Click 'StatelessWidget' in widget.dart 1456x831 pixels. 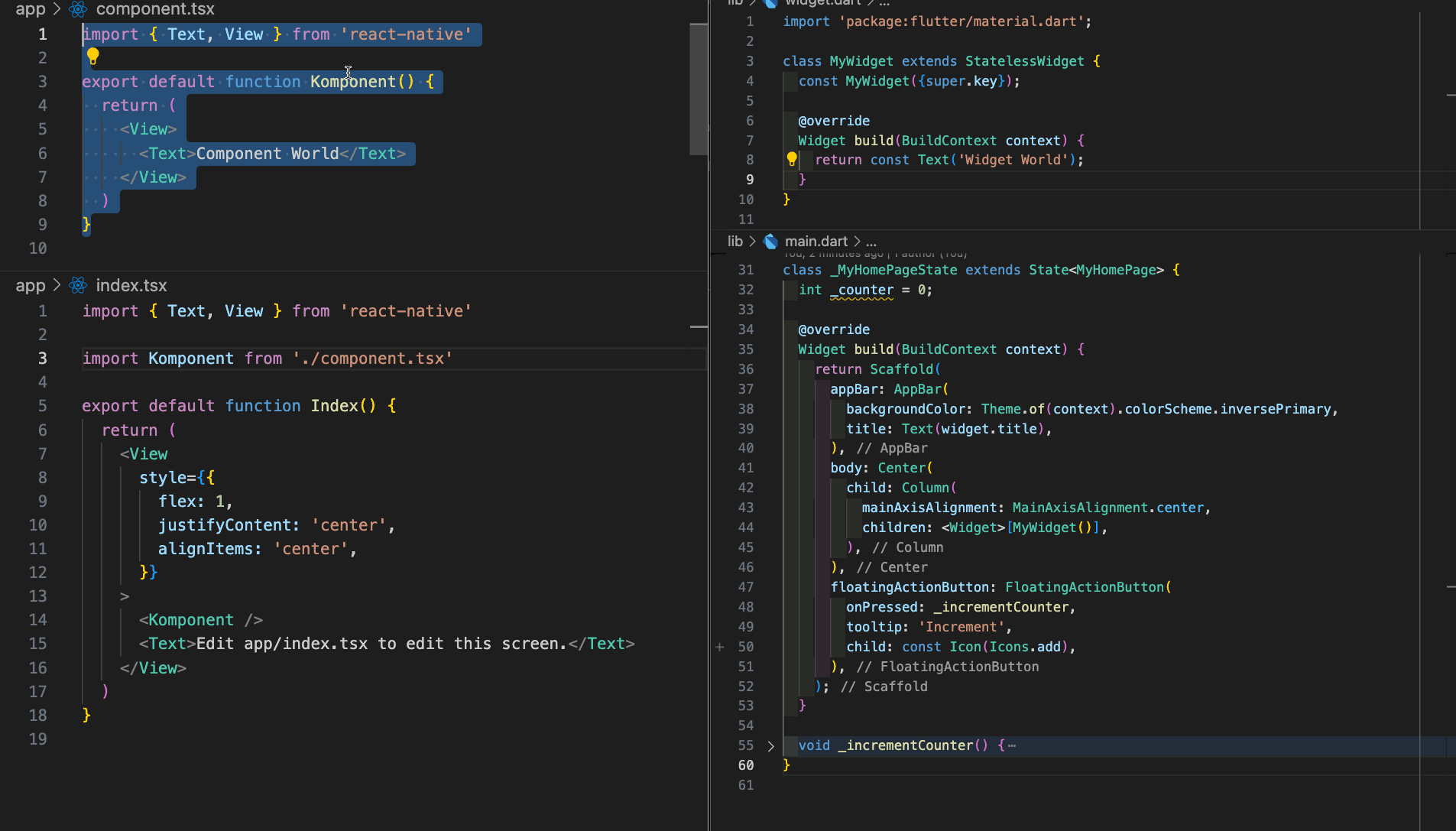[x=1024, y=61]
